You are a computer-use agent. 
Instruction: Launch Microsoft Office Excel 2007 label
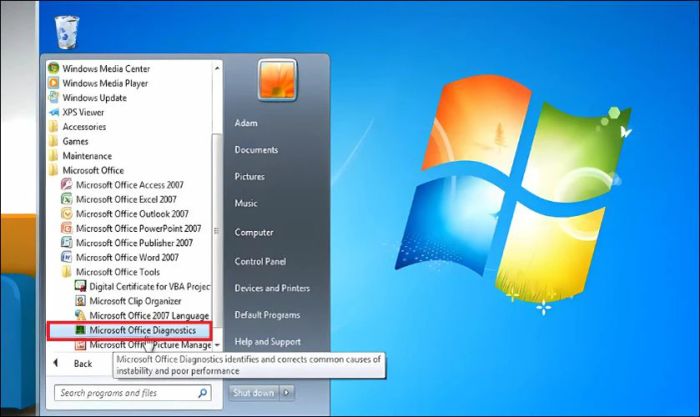[126, 199]
